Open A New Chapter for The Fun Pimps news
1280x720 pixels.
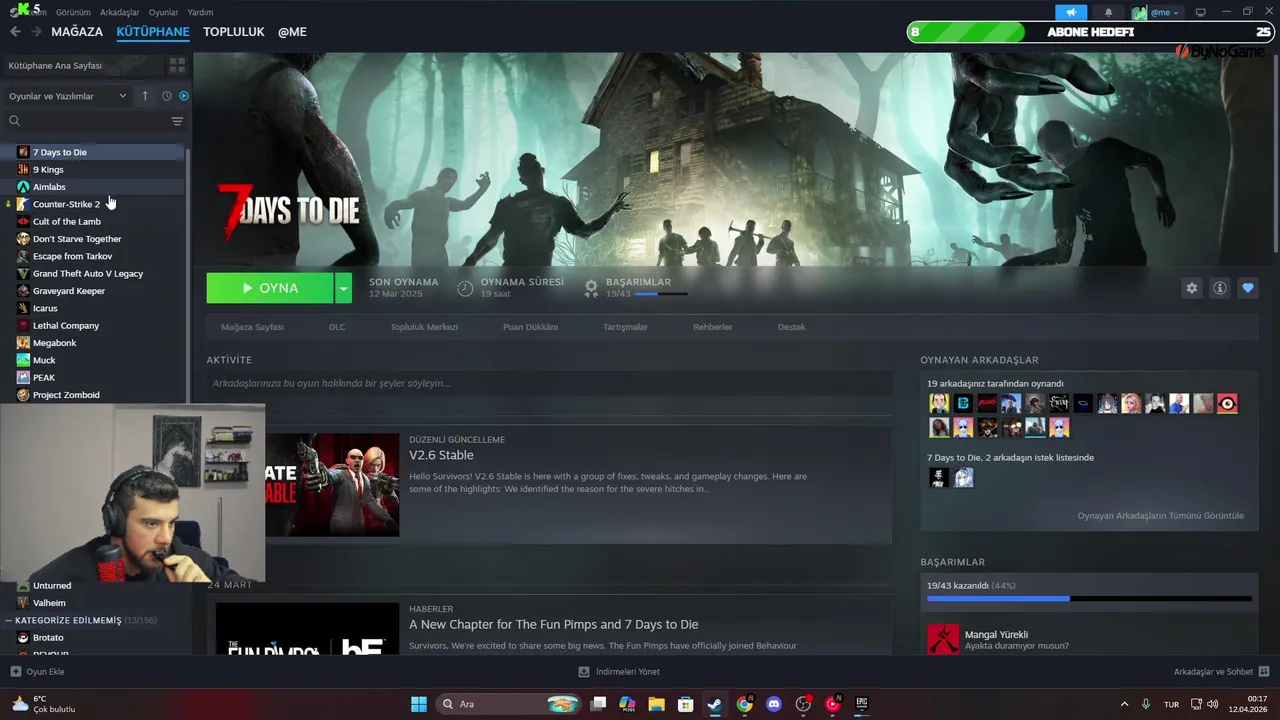[x=553, y=624]
